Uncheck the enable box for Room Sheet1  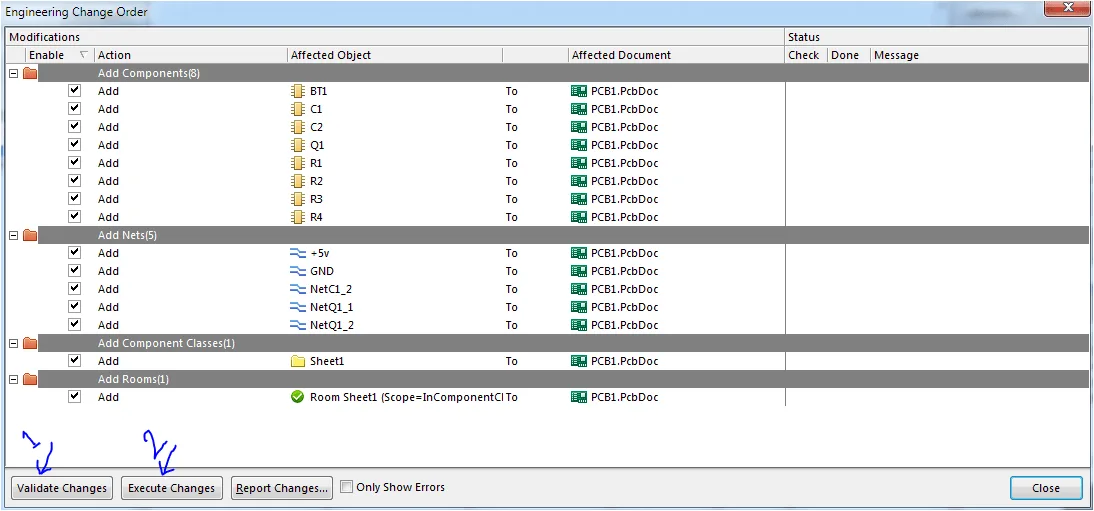point(75,397)
